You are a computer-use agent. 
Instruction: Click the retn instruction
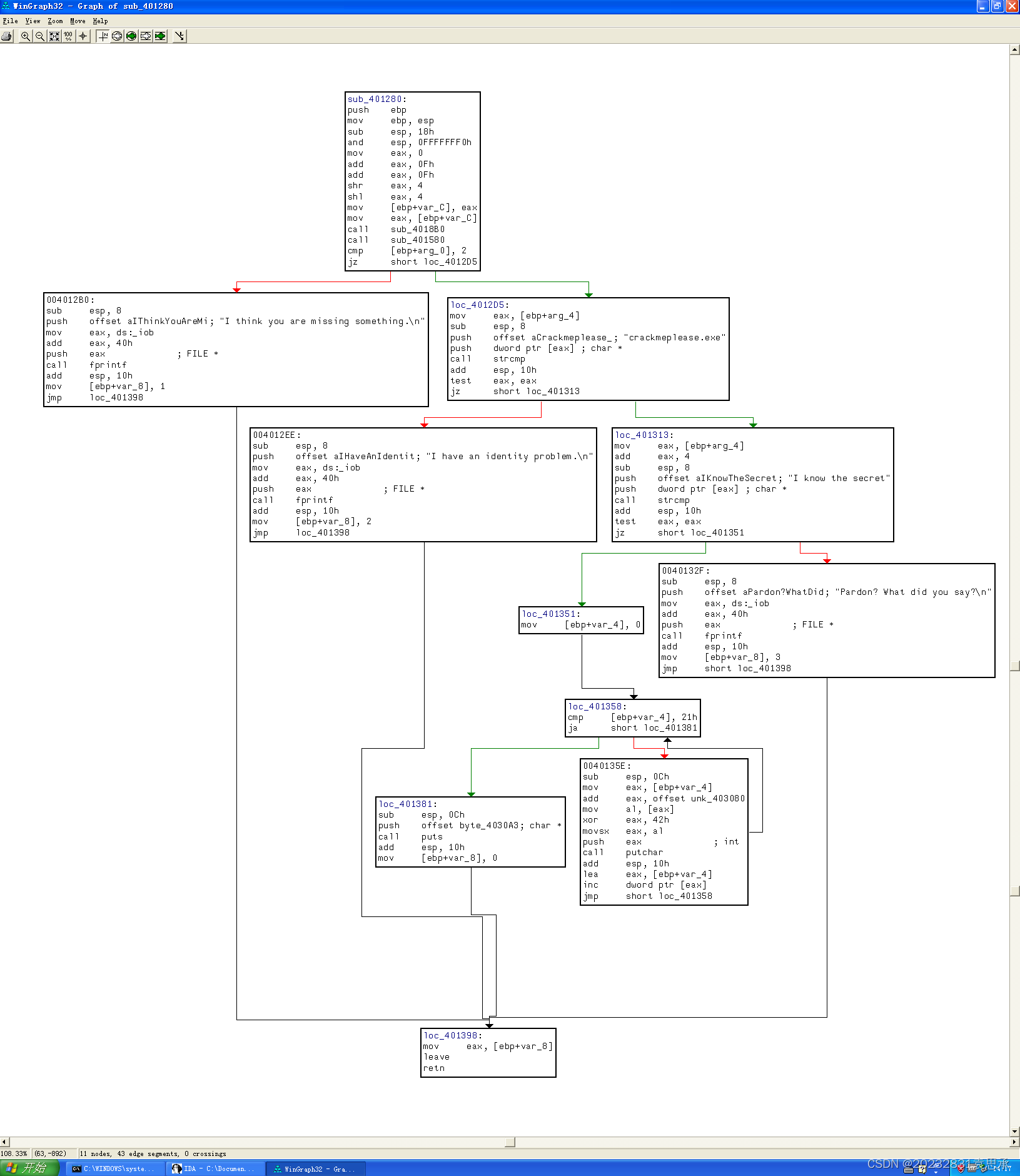pyautogui.click(x=434, y=1068)
